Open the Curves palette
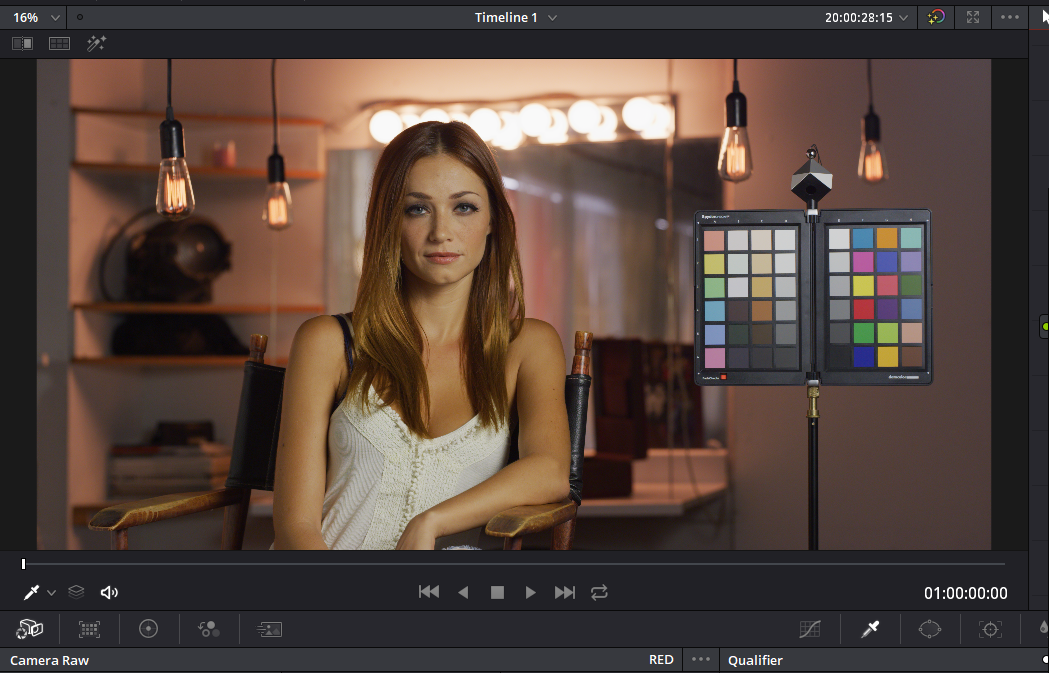This screenshot has width=1049, height=673. (x=809, y=629)
